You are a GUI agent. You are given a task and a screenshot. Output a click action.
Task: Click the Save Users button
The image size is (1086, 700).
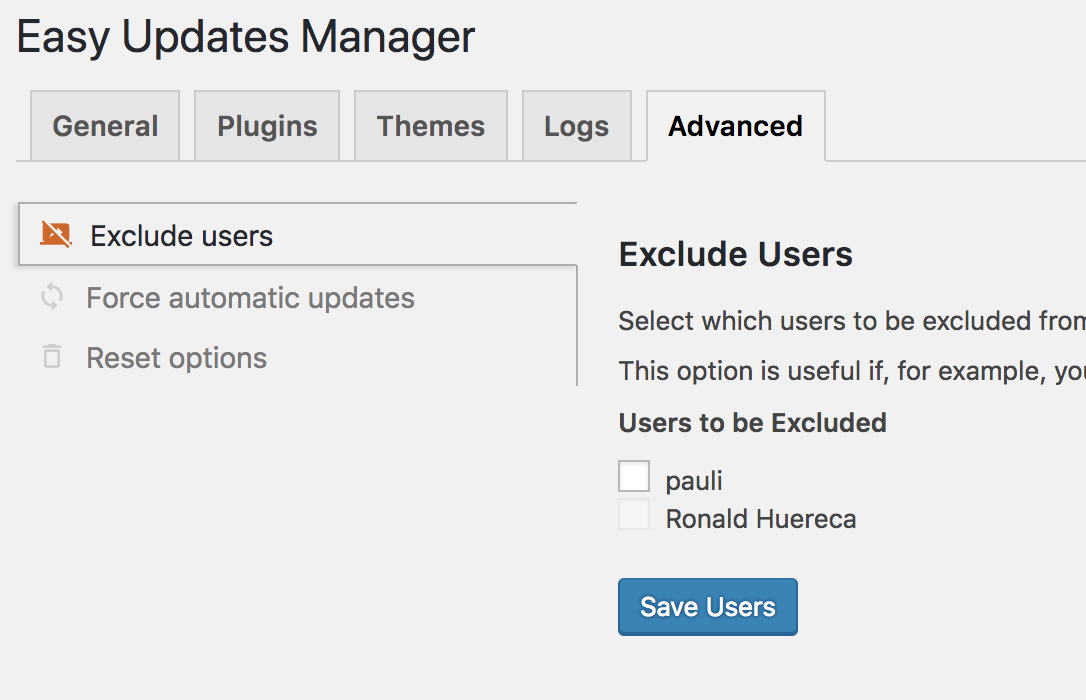coord(708,607)
